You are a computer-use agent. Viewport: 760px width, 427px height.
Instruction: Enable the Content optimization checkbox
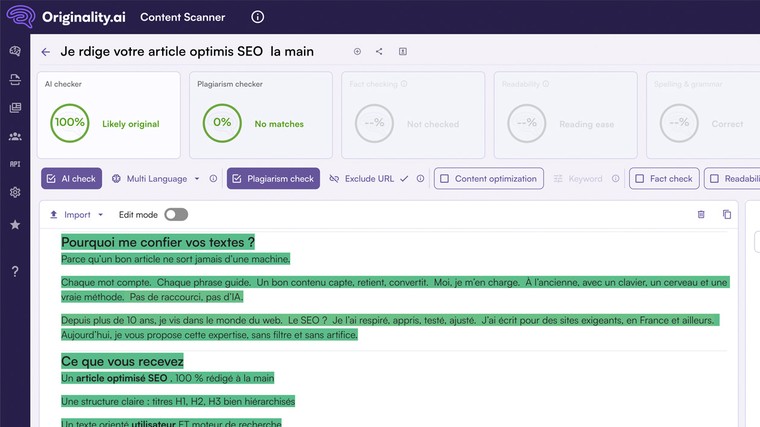(x=489, y=178)
